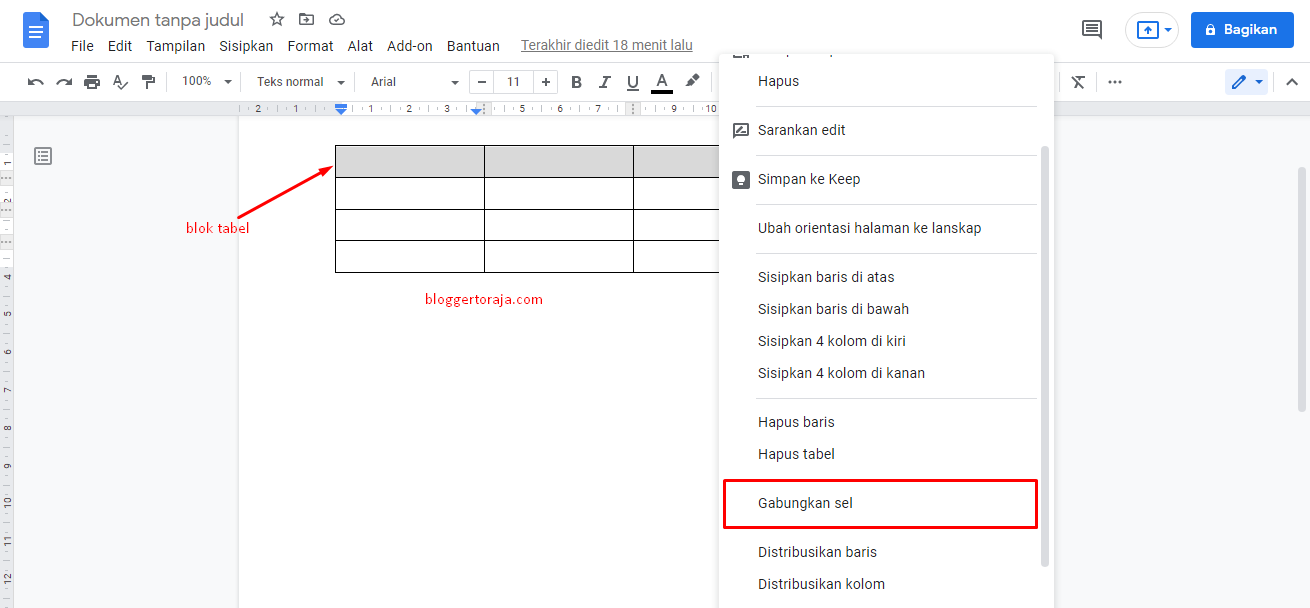
Task: Open the Tampilan menu
Action: click(x=176, y=46)
